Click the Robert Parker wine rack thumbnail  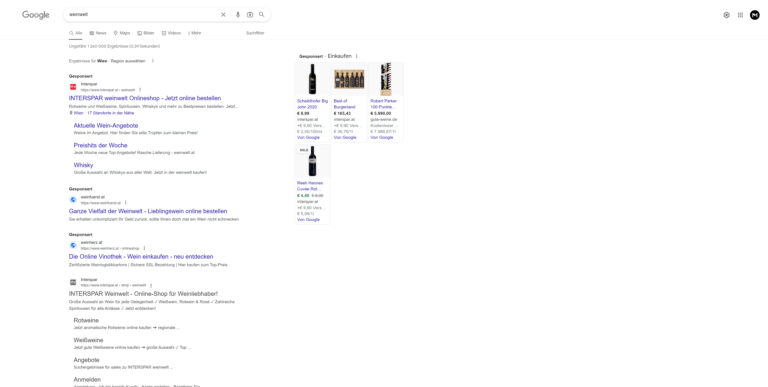pyautogui.click(x=386, y=79)
